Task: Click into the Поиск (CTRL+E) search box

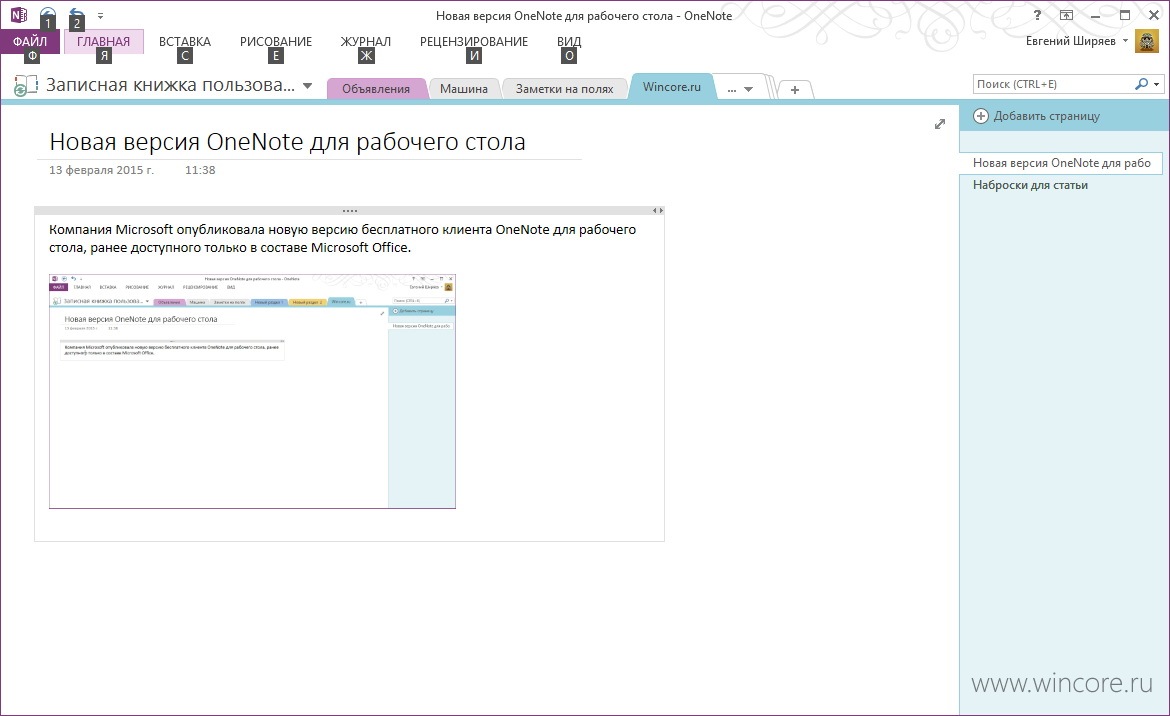Action: click(1052, 84)
